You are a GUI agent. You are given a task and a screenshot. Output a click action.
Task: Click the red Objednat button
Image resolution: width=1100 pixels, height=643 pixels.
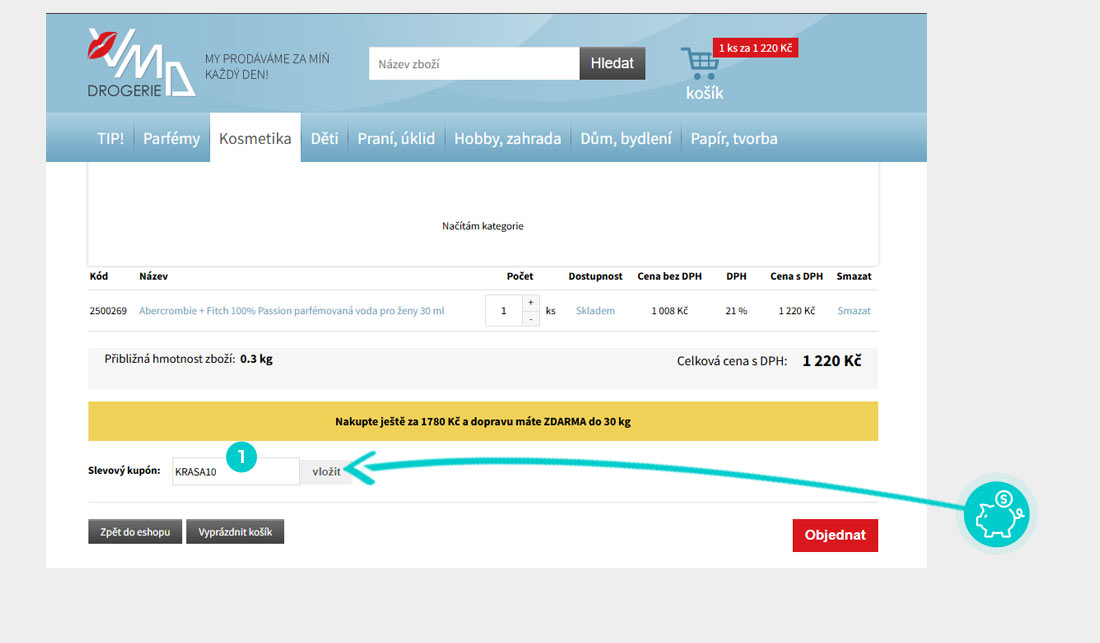coord(834,535)
